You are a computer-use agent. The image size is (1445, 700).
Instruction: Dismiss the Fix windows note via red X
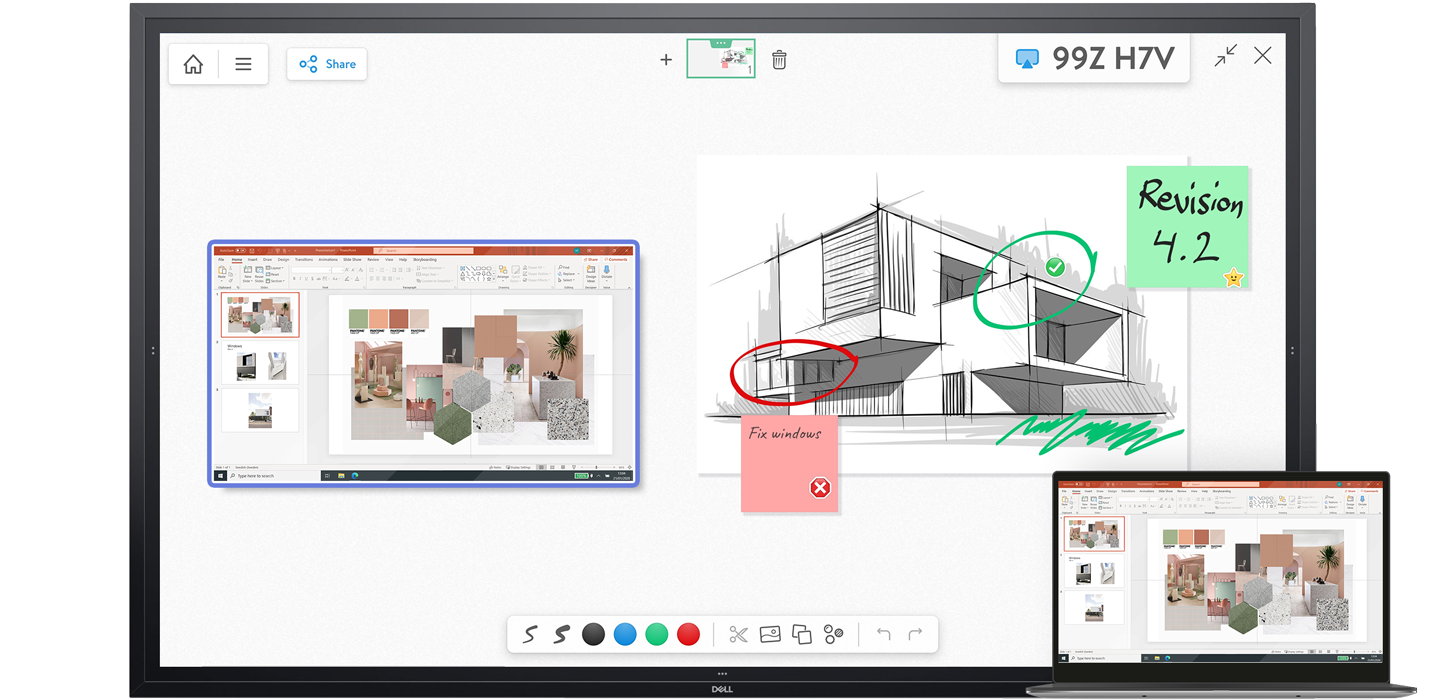(819, 488)
